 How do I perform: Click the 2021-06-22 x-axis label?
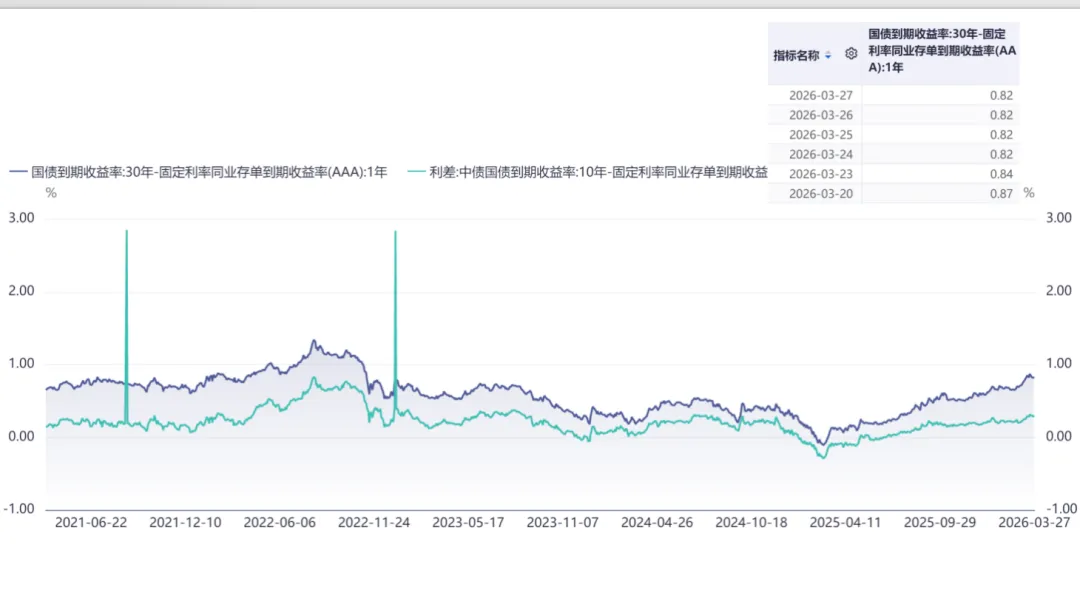coord(91,523)
